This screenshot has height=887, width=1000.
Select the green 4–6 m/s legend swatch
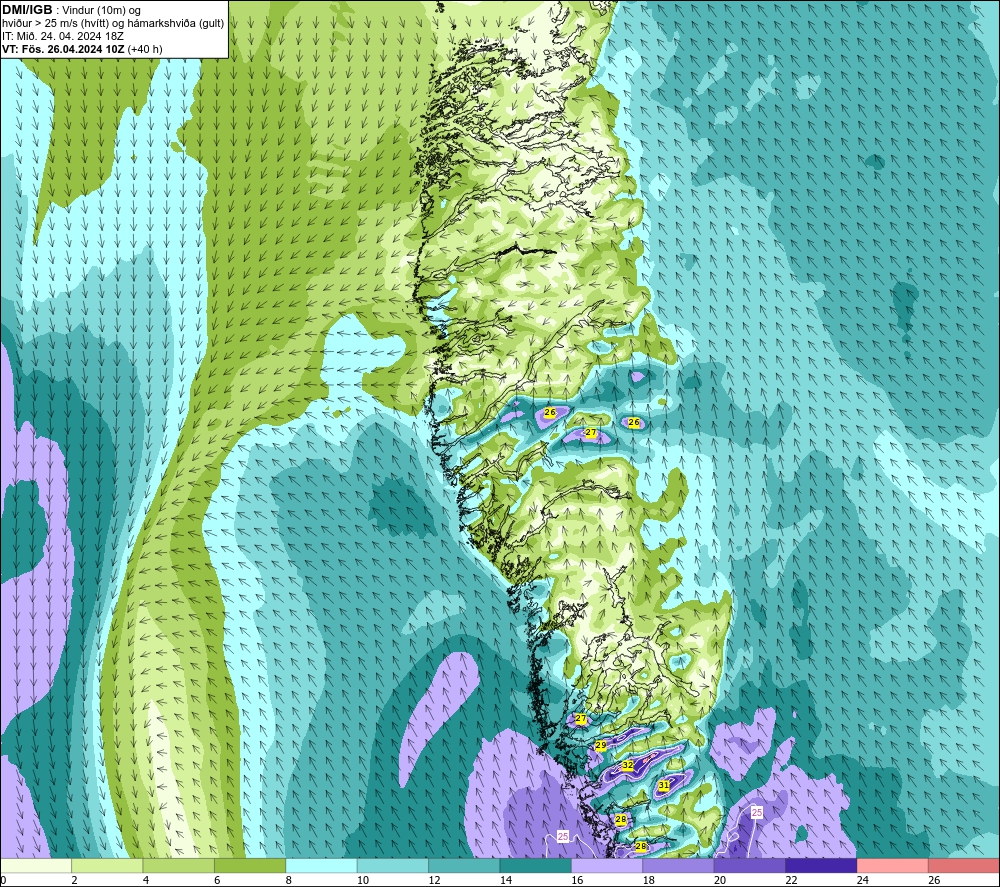(179, 865)
